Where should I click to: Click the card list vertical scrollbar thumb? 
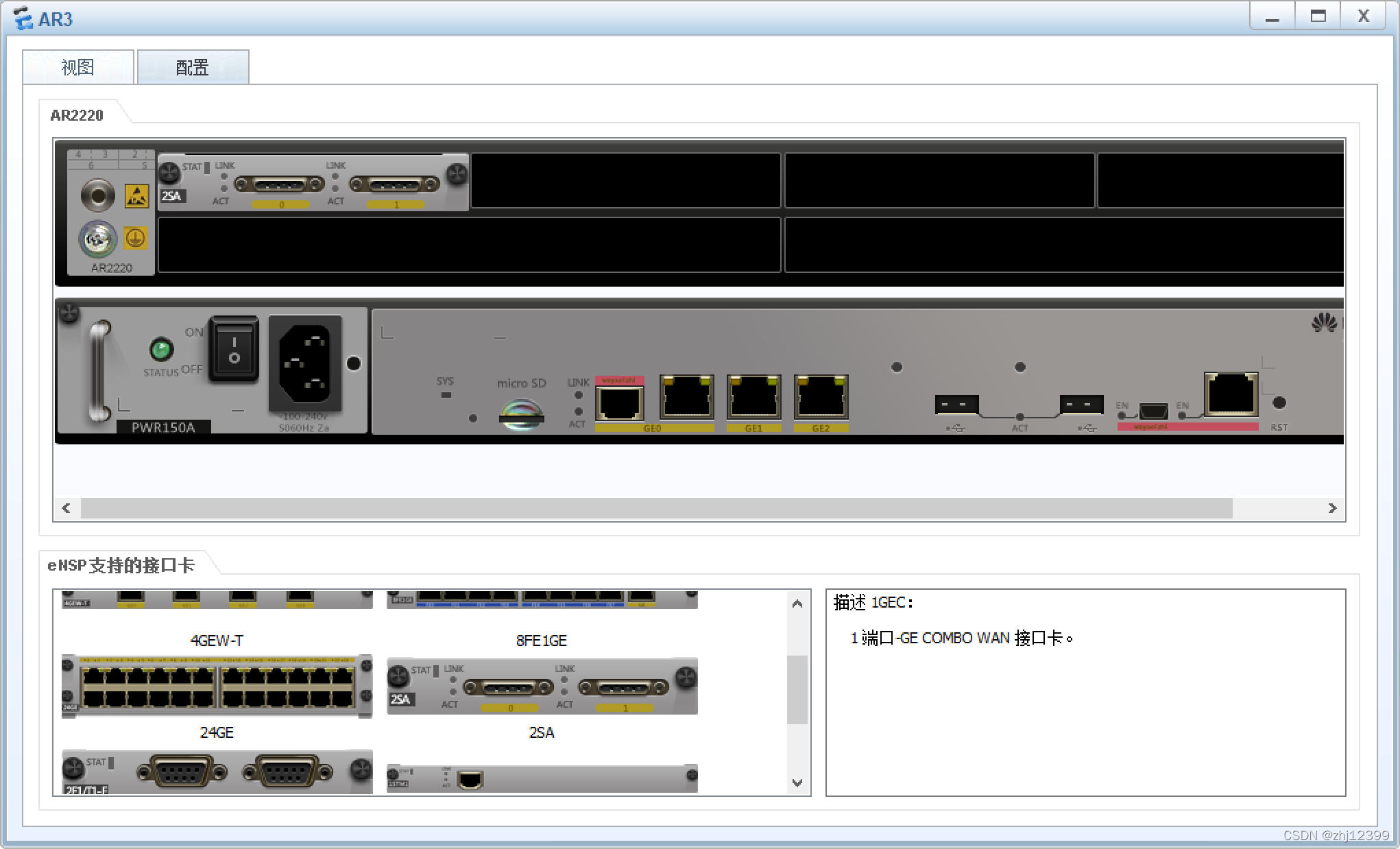[797, 689]
